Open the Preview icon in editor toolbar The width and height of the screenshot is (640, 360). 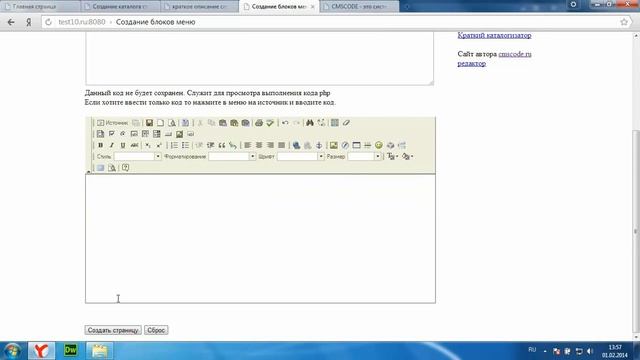[x=172, y=123]
